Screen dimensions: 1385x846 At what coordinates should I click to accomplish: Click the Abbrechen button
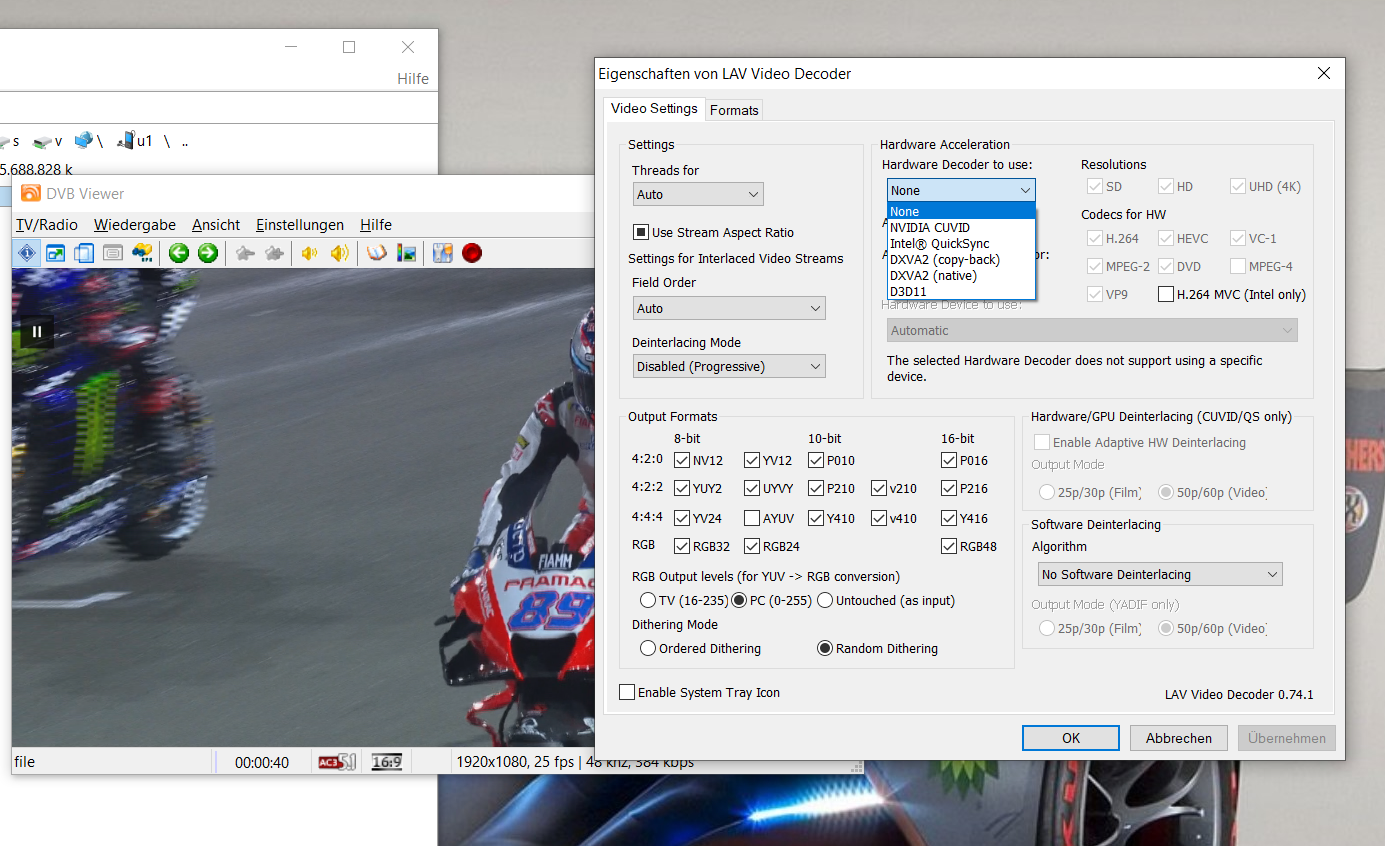click(x=1178, y=738)
